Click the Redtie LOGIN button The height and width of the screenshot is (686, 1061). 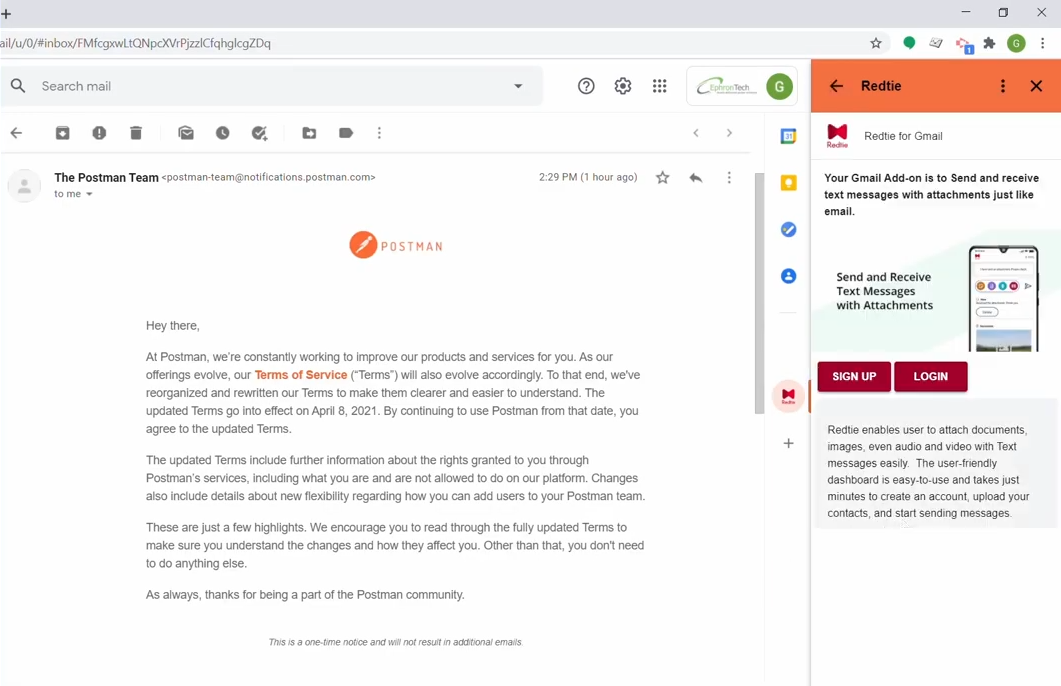point(930,377)
